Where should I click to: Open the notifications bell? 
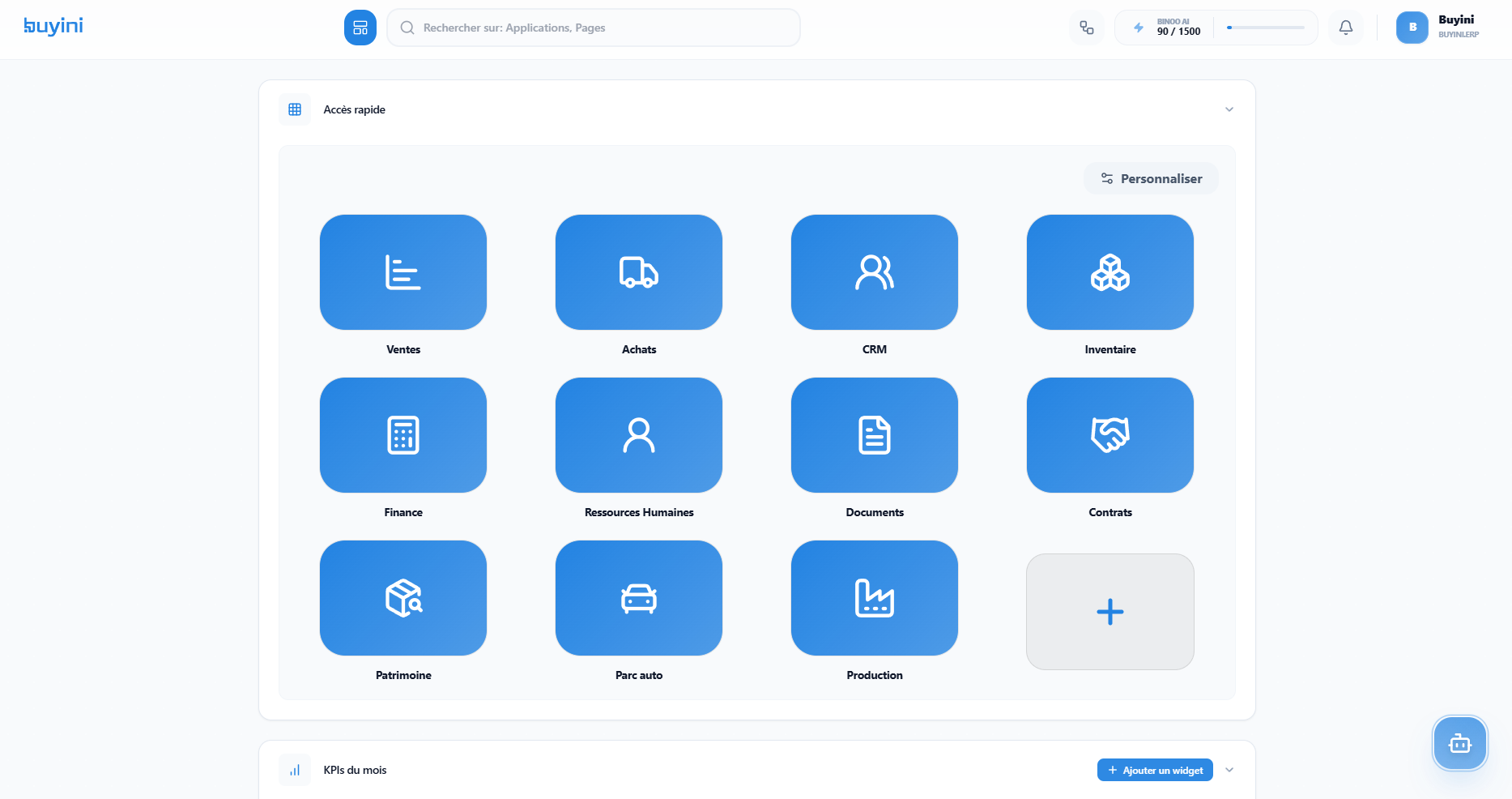coord(1346,28)
